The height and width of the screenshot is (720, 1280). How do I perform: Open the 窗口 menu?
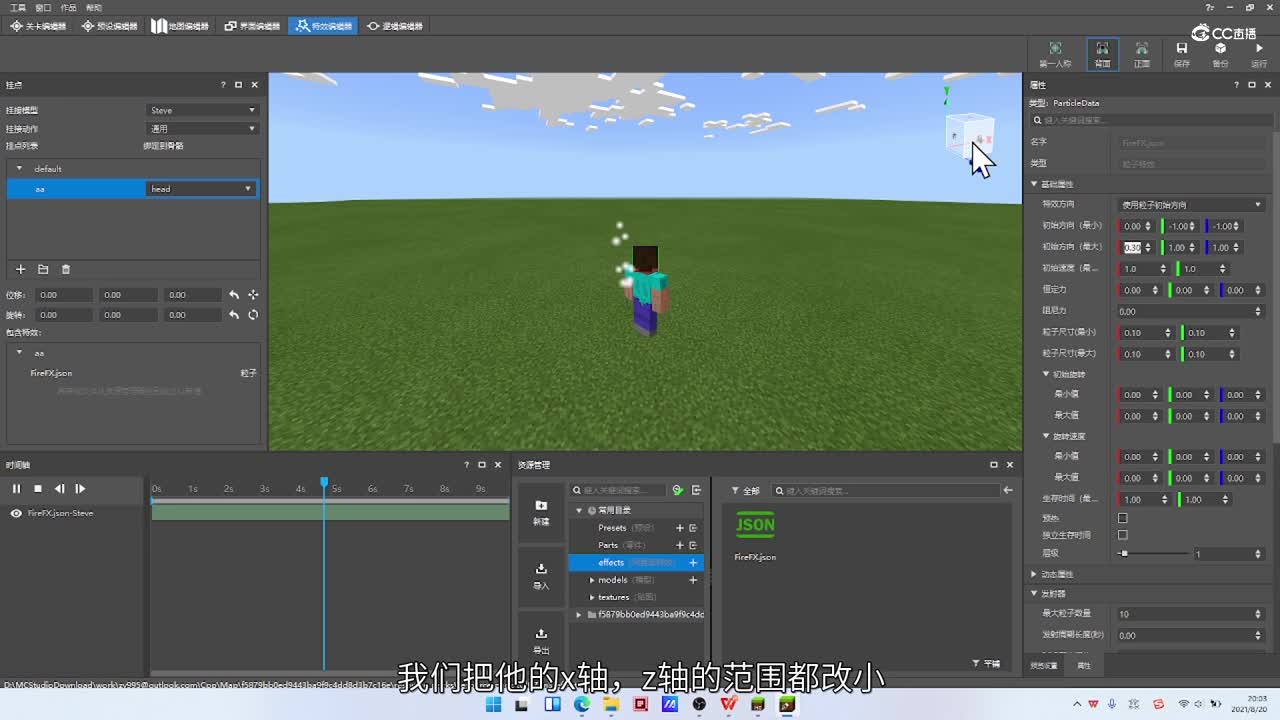(x=43, y=7)
